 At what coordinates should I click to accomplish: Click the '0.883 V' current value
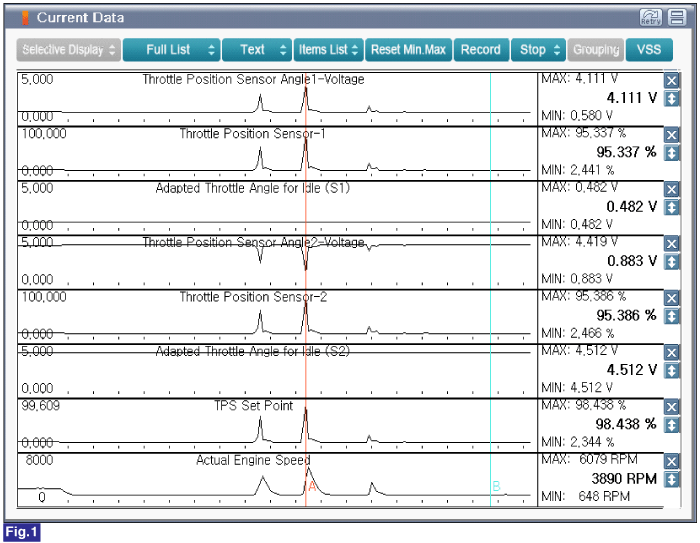click(632, 261)
